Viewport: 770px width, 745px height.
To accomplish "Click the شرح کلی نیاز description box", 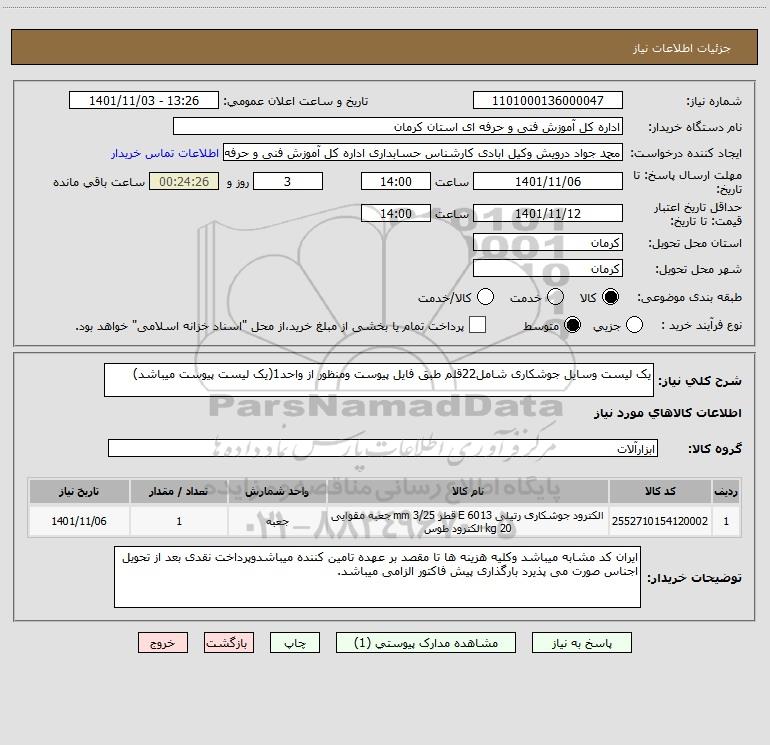I will tap(379, 380).
